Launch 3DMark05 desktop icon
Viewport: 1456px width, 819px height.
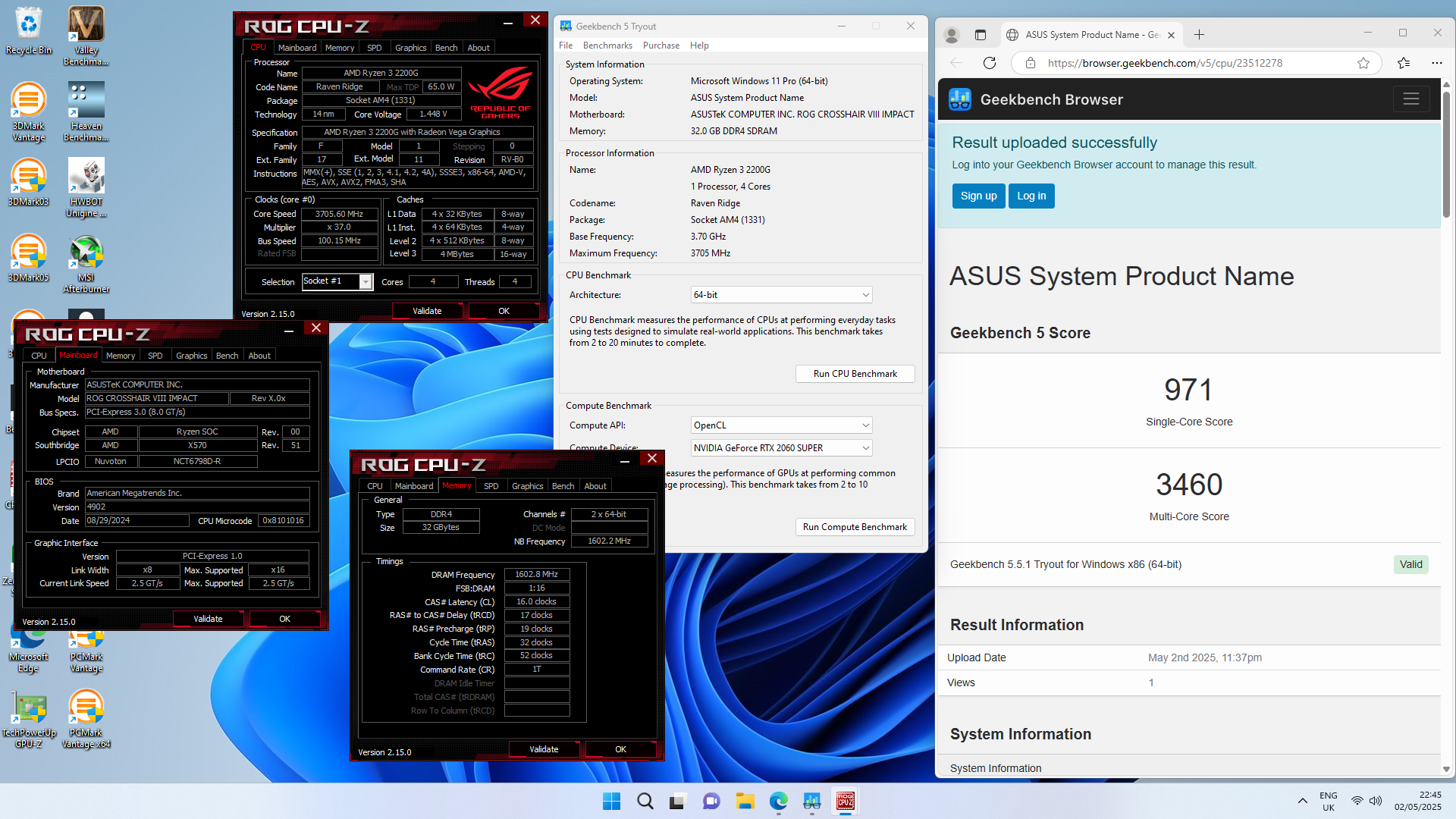28,258
